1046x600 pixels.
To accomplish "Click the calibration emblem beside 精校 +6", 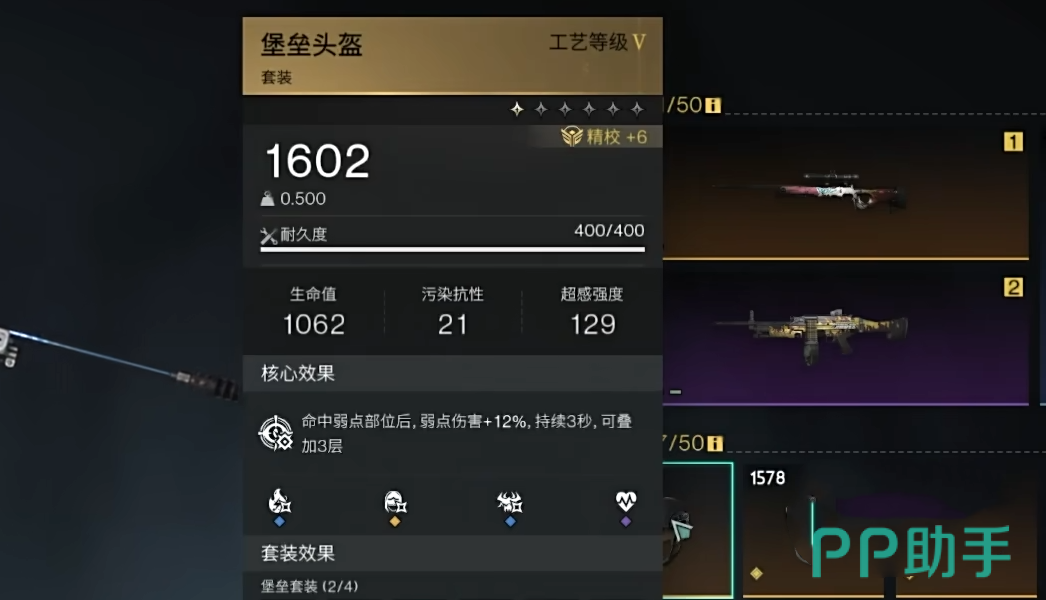I will click(572, 137).
